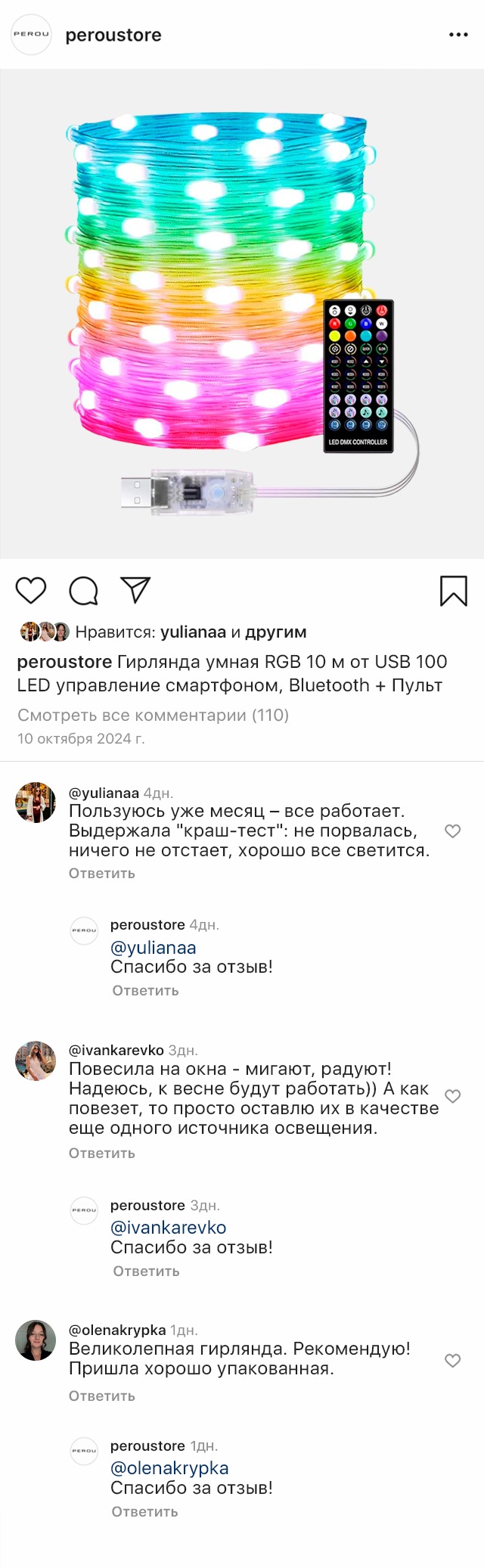
Task: Like ivankarevko's comment
Action: point(452,1096)
